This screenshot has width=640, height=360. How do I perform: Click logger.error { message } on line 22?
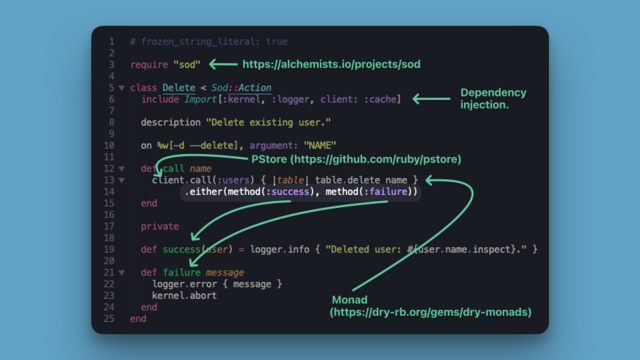(x=217, y=284)
